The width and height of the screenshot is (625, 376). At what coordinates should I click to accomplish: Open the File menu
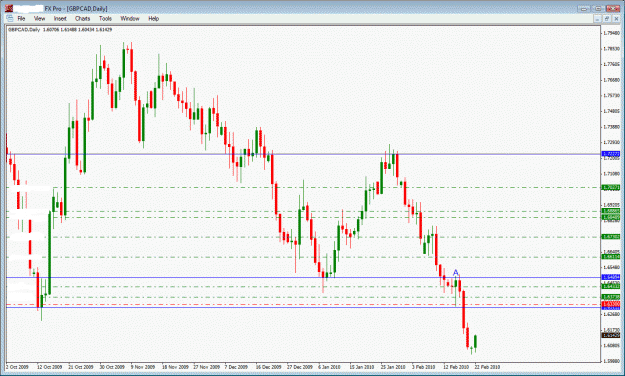[x=21, y=19]
